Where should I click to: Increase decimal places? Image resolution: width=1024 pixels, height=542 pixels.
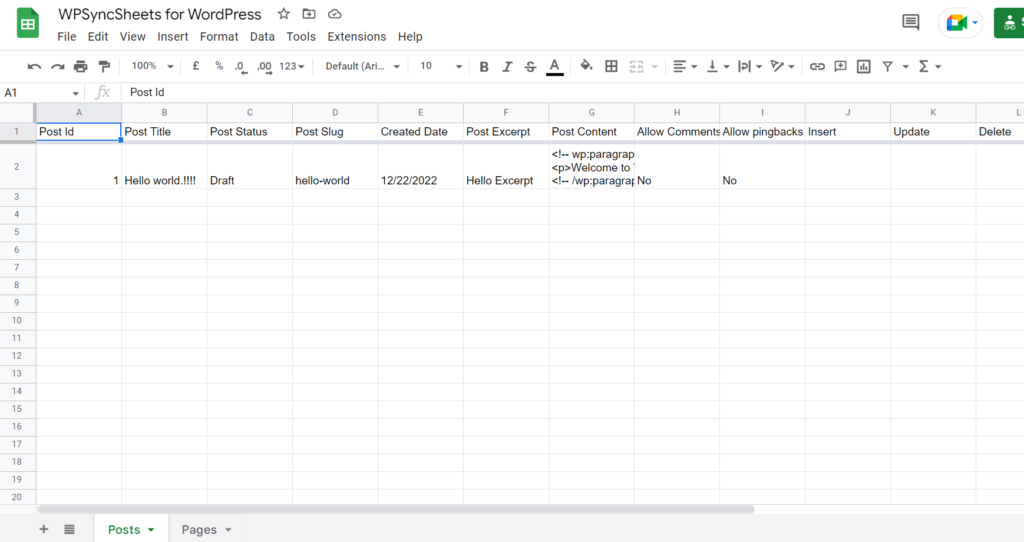264,67
